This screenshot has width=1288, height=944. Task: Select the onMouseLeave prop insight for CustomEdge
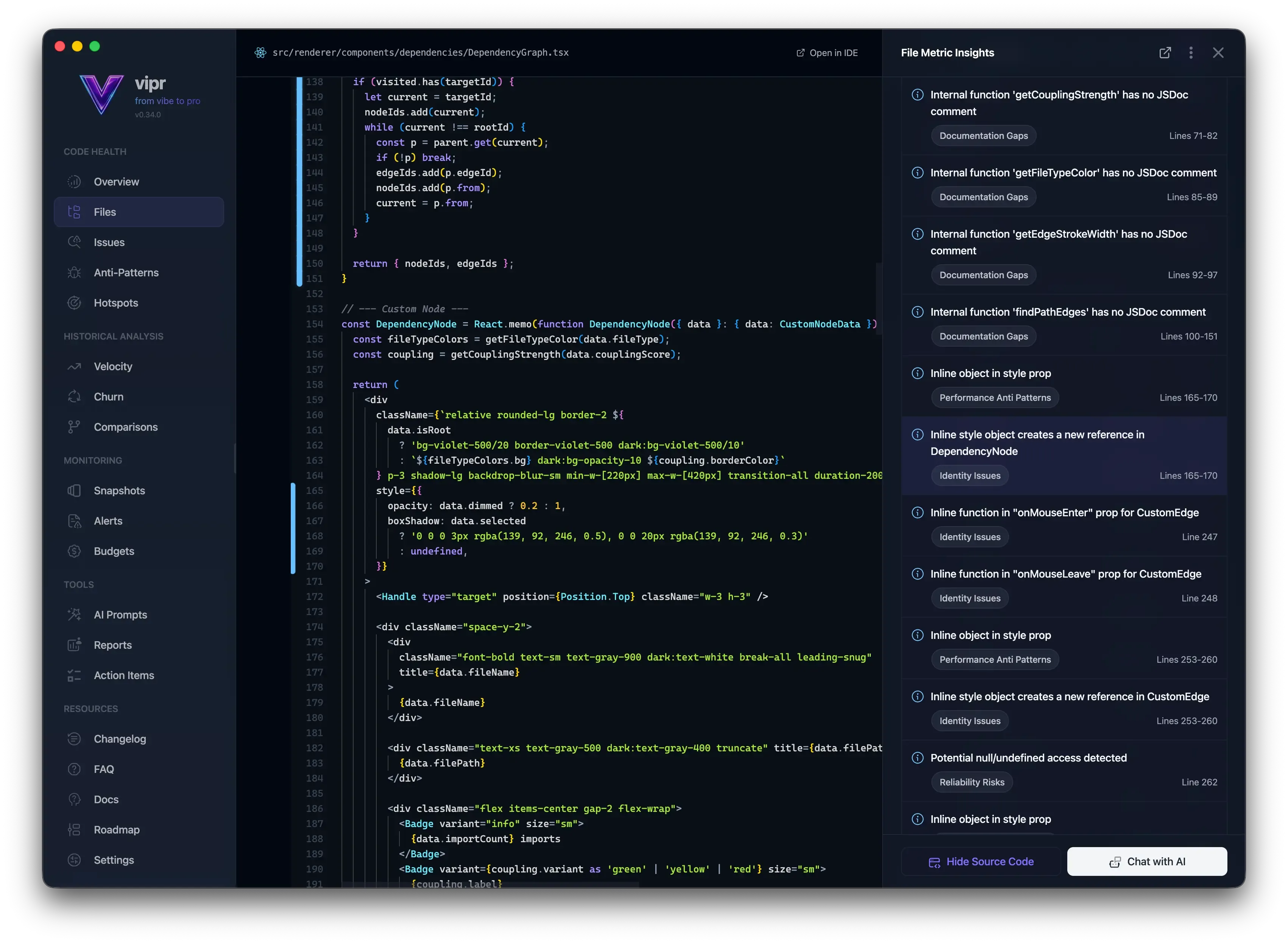tap(1063, 587)
